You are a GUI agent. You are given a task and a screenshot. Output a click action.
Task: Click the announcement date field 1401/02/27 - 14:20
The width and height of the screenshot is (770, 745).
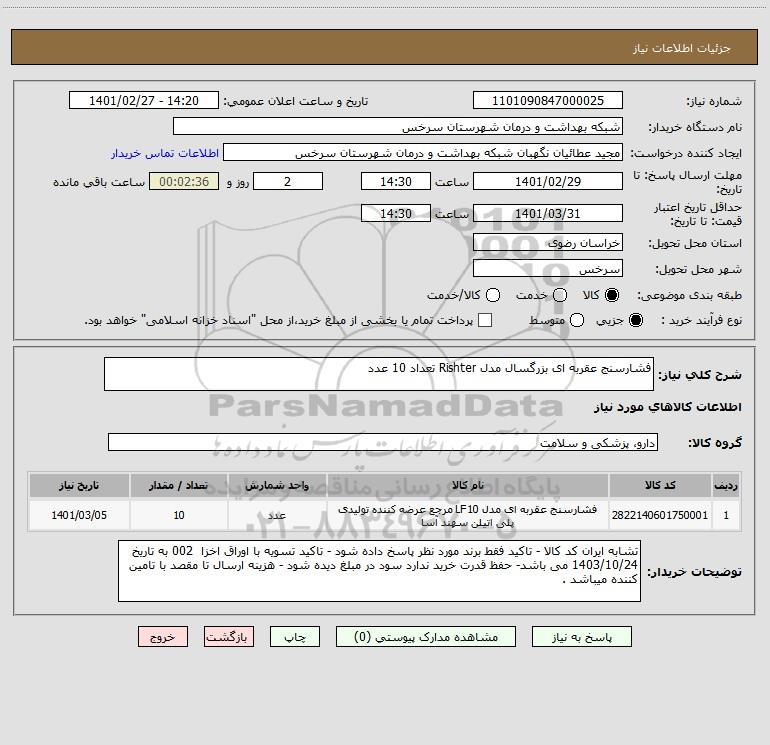click(x=144, y=101)
